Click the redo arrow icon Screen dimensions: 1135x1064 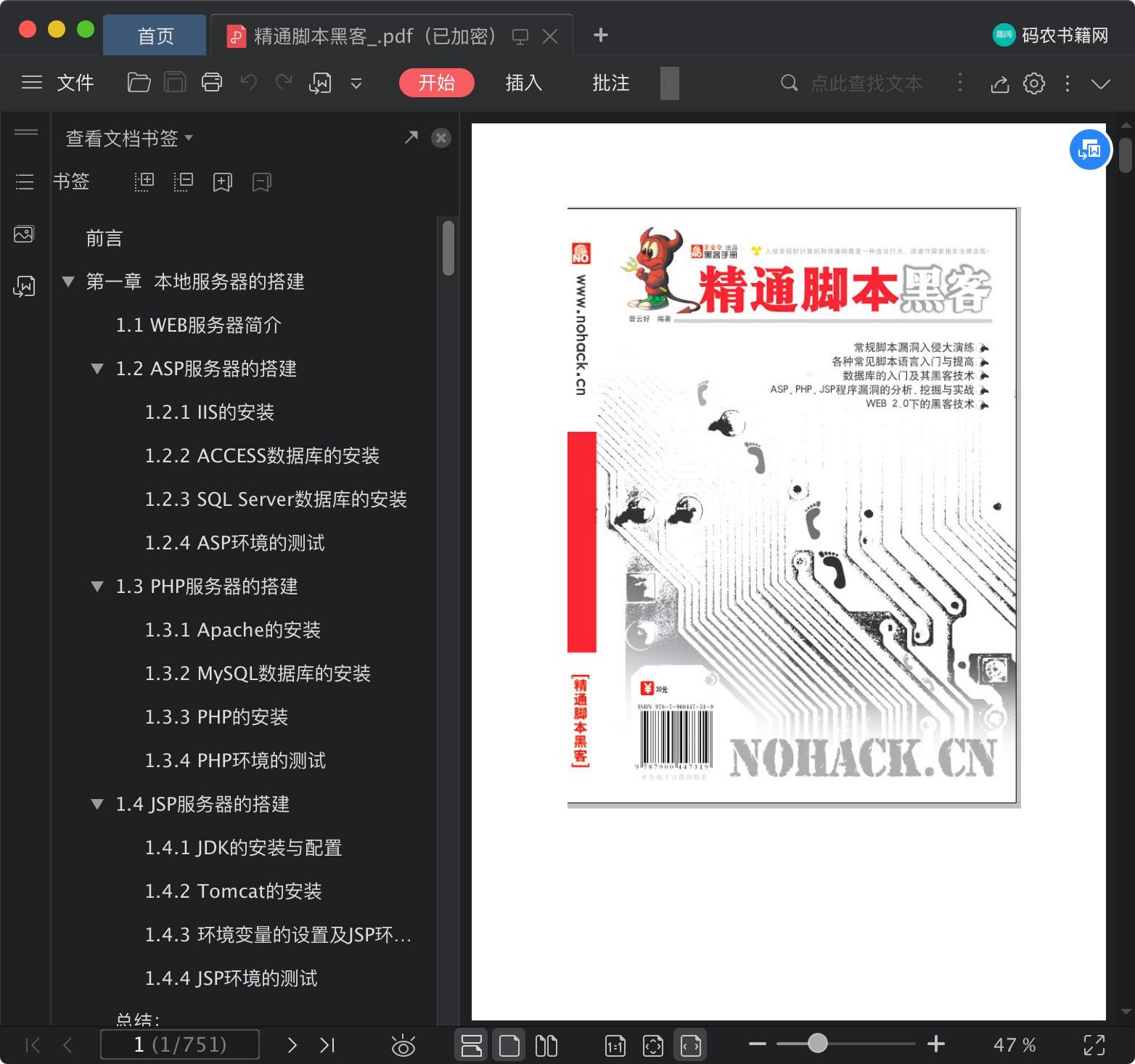pos(284,83)
